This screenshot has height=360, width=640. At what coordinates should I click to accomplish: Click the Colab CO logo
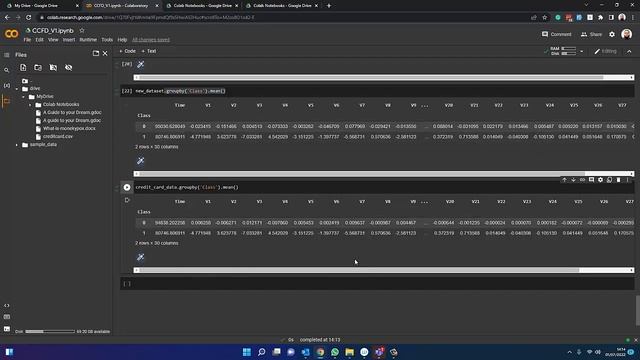click(11, 34)
